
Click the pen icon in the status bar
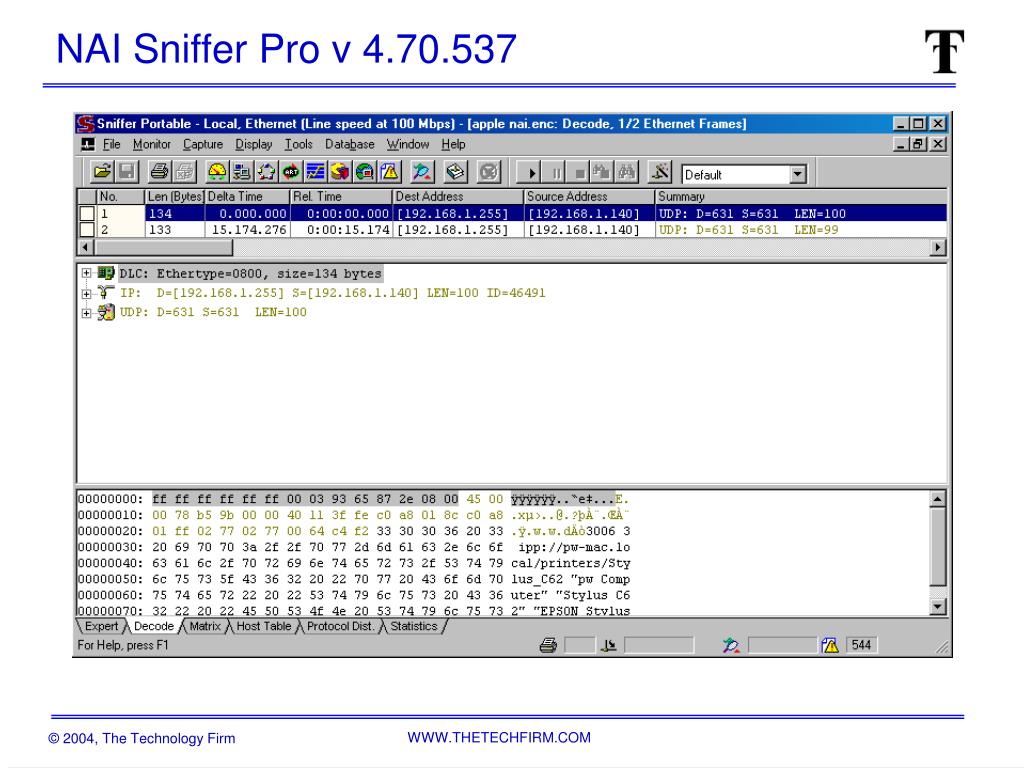[x=731, y=645]
